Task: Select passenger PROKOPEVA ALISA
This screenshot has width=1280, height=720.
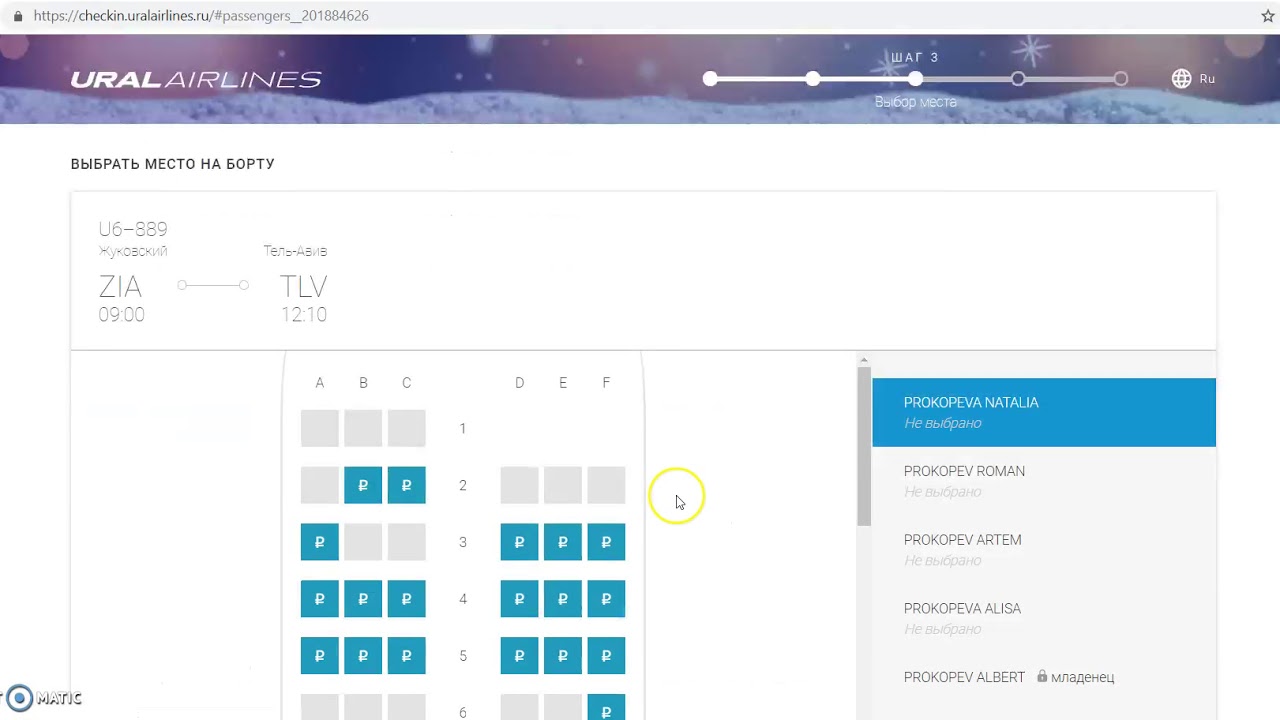Action: (x=1044, y=618)
